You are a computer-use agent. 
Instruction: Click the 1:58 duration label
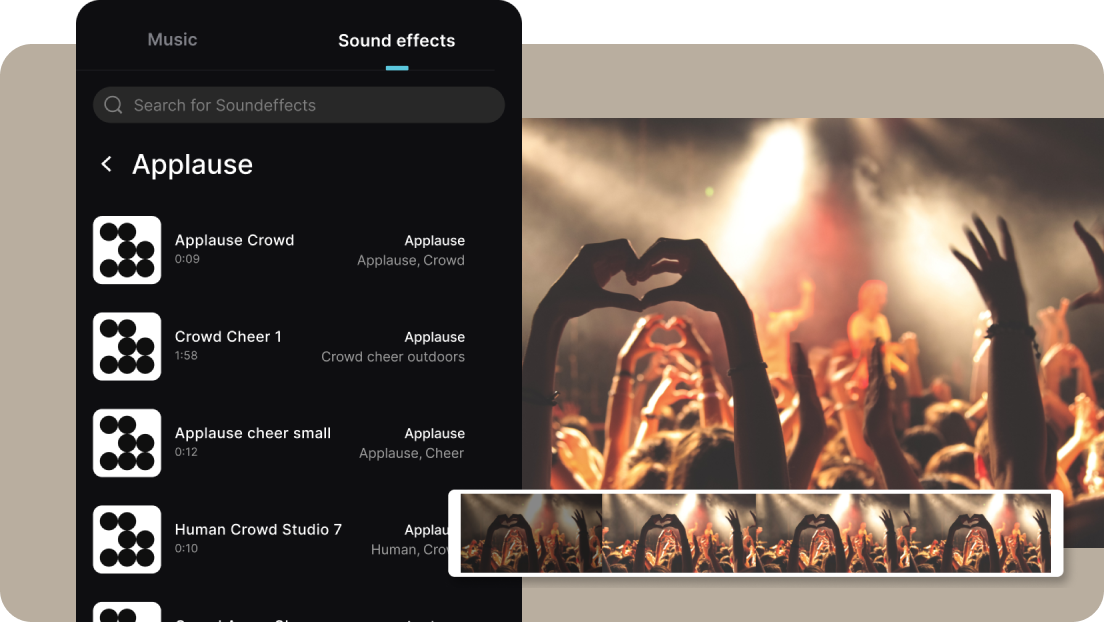click(x=186, y=356)
